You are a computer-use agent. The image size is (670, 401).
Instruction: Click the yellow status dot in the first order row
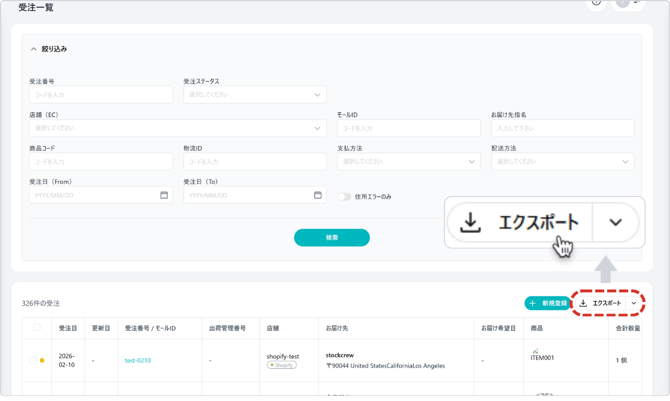[x=42, y=360]
